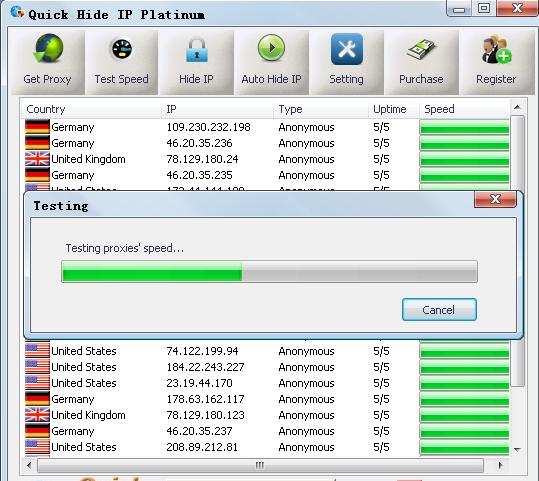Select proxy 46.20.35.236
Screen dimensions: 539x481
266,143
